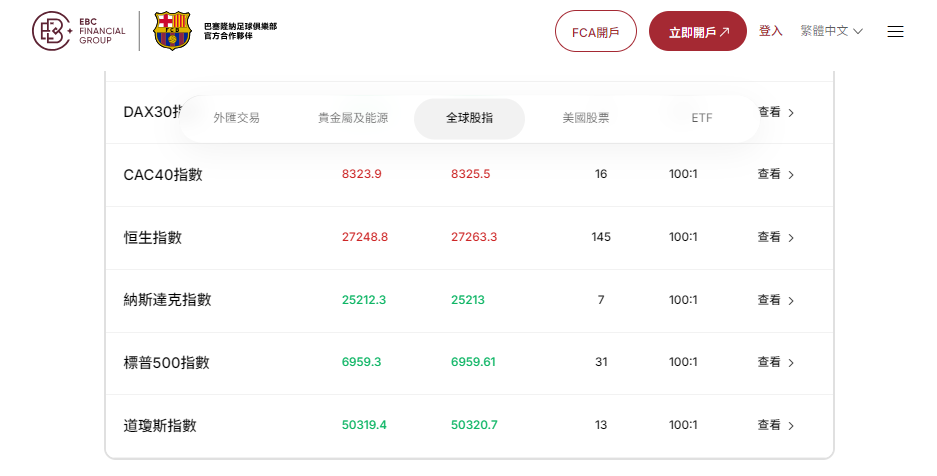The height and width of the screenshot is (476, 937).
Task: Click the Dow Jones price 50320.7
Action: click(474, 425)
